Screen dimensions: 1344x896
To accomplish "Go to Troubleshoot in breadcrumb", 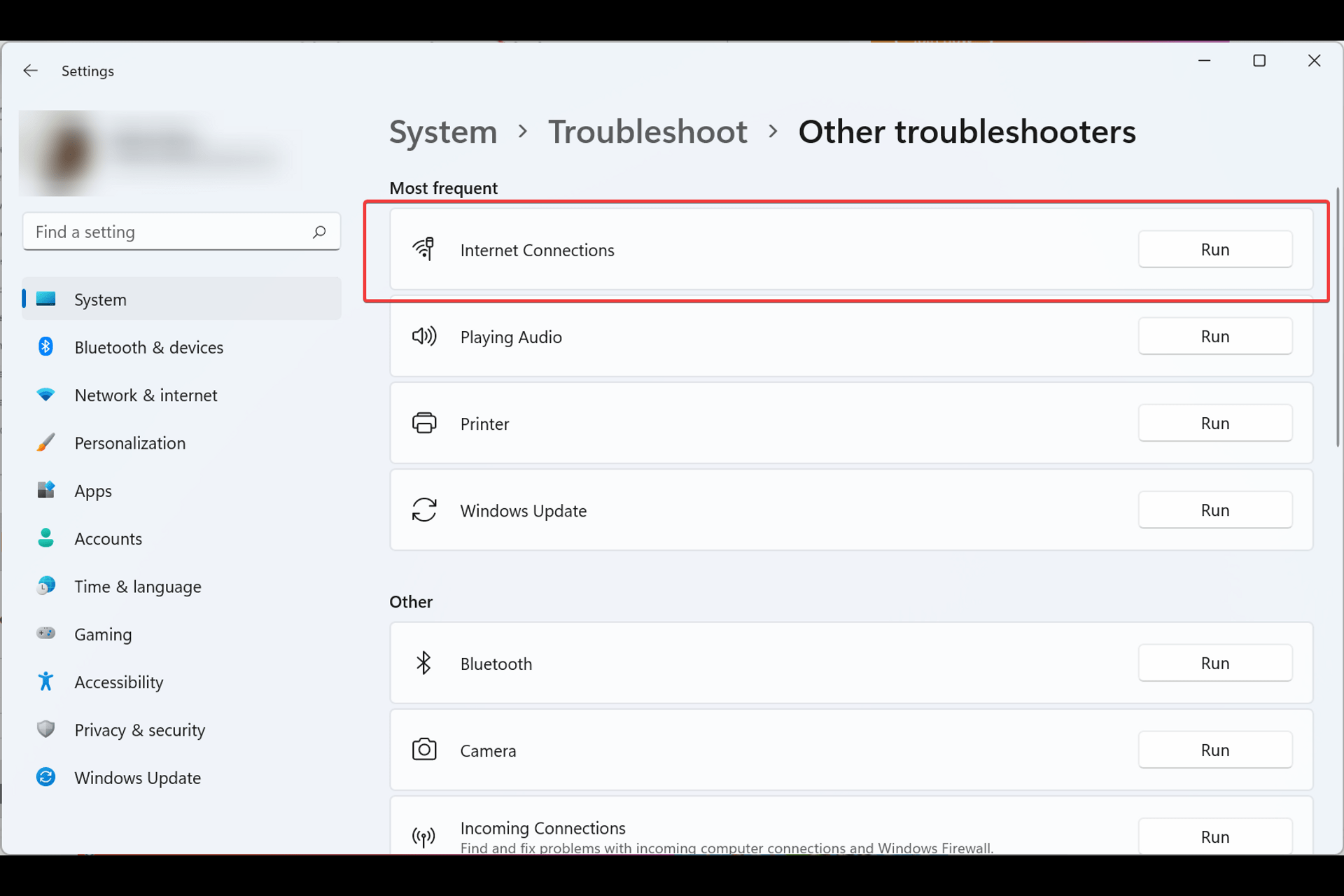I will [647, 132].
